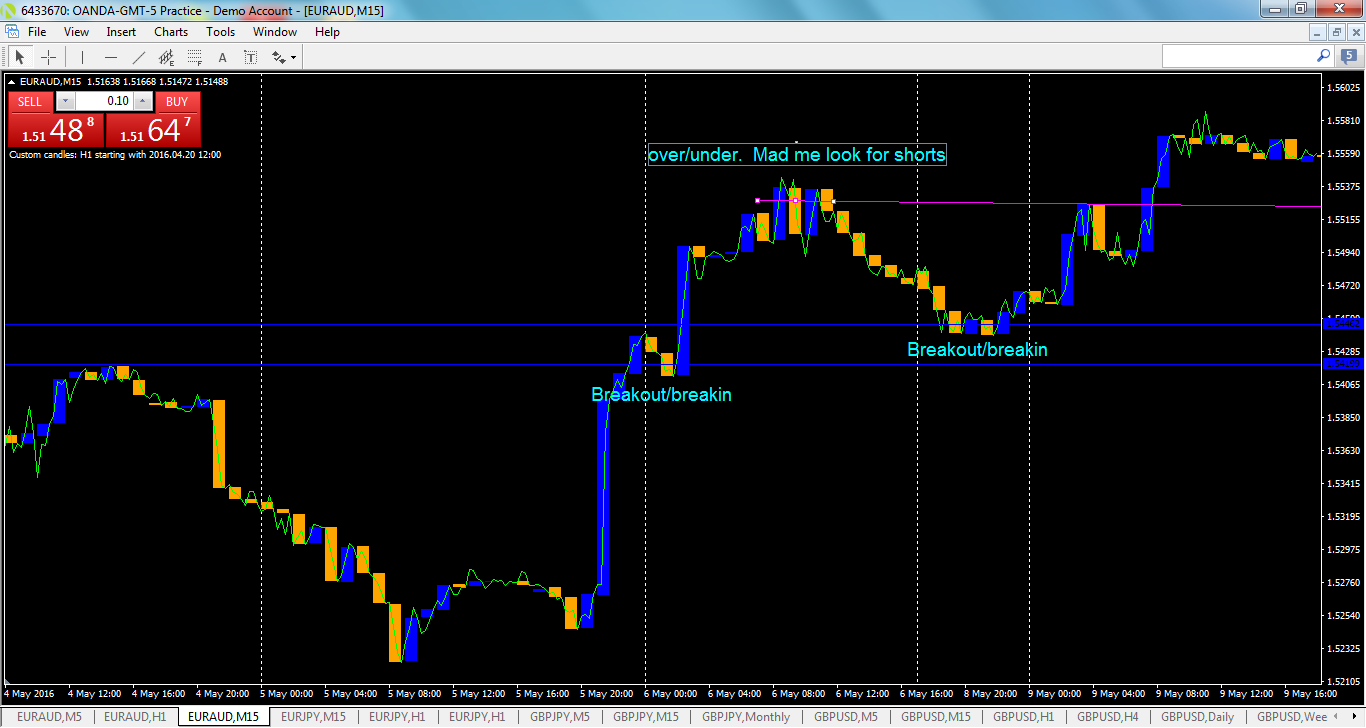Image resolution: width=1366 pixels, height=728 pixels.
Task: Select the Fibonacci retracement tool
Action: coord(193,57)
